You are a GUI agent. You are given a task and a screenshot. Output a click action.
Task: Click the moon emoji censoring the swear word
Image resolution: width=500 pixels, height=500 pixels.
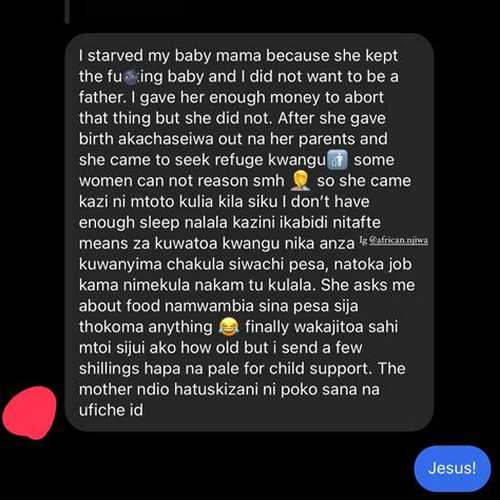(x=131, y=77)
